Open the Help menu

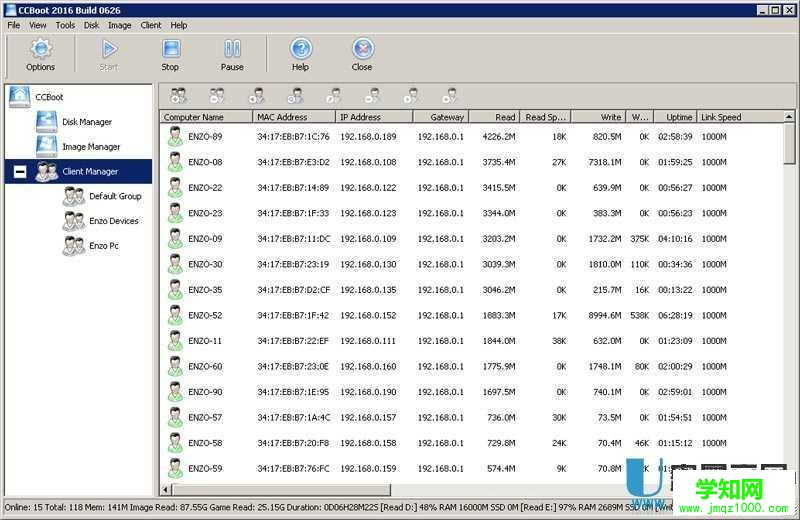pos(179,25)
